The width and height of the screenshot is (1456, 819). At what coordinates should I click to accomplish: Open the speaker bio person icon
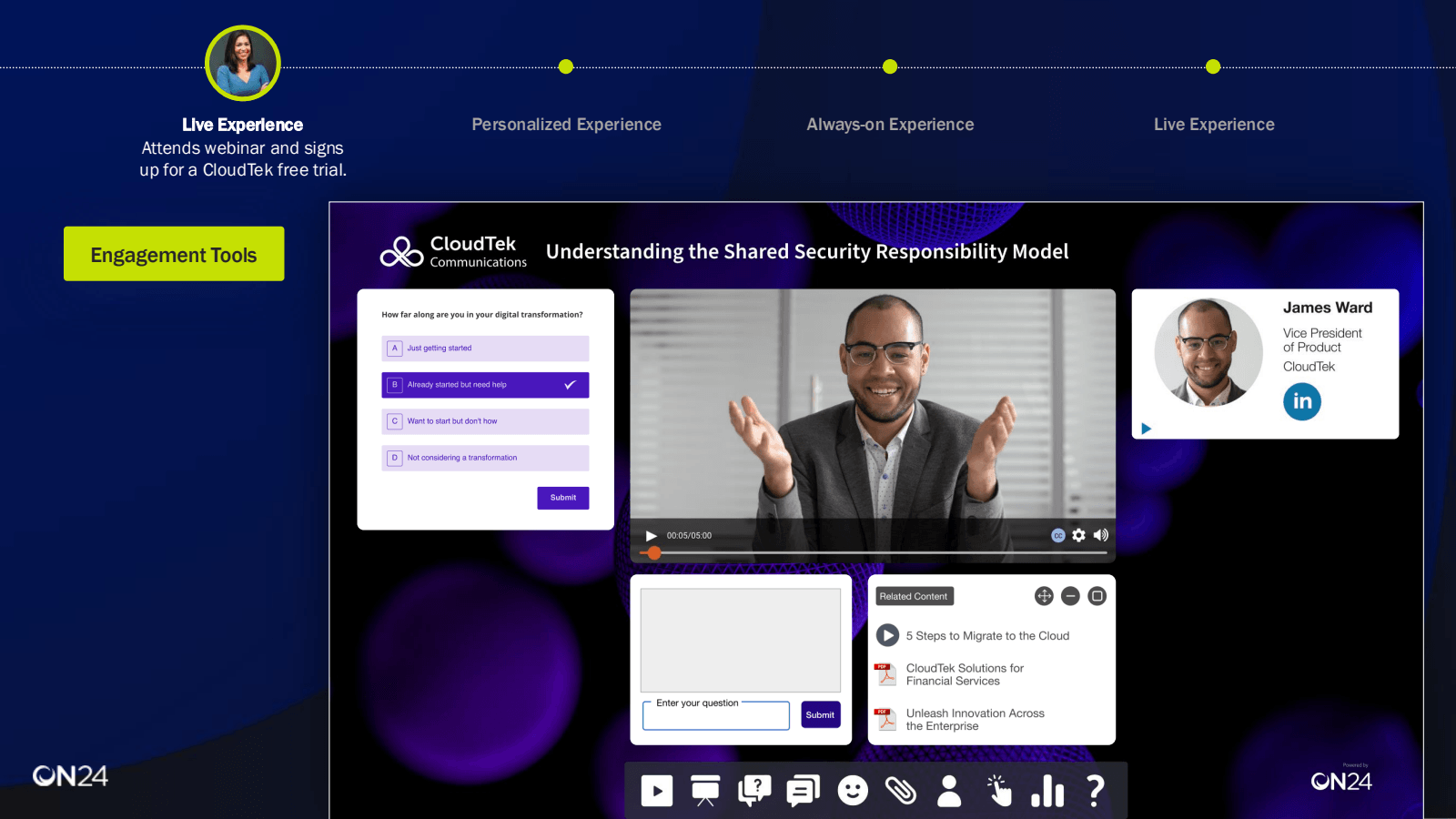click(x=949, y=791)
